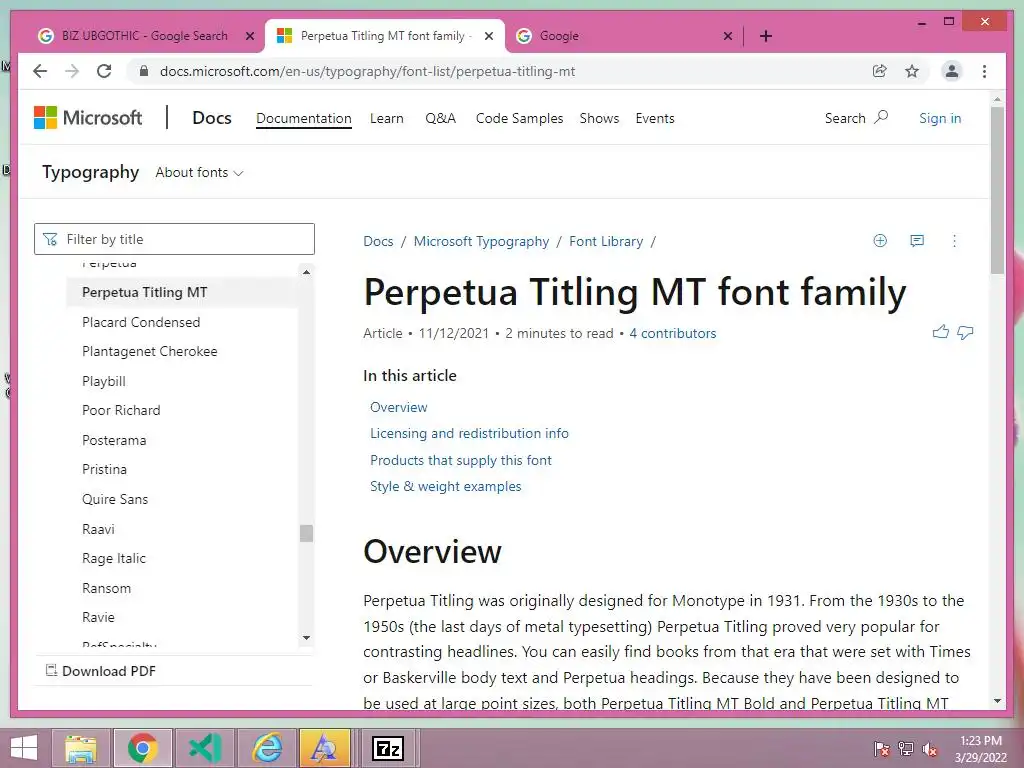Open the Learn menu item
This screenshot has width=1024, height=768.
click(387, 118)
